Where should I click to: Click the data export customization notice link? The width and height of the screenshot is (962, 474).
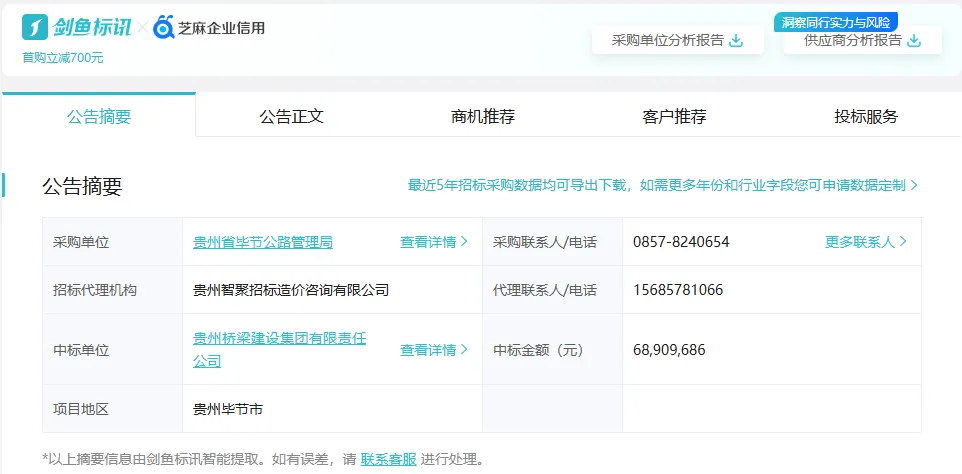662,185
